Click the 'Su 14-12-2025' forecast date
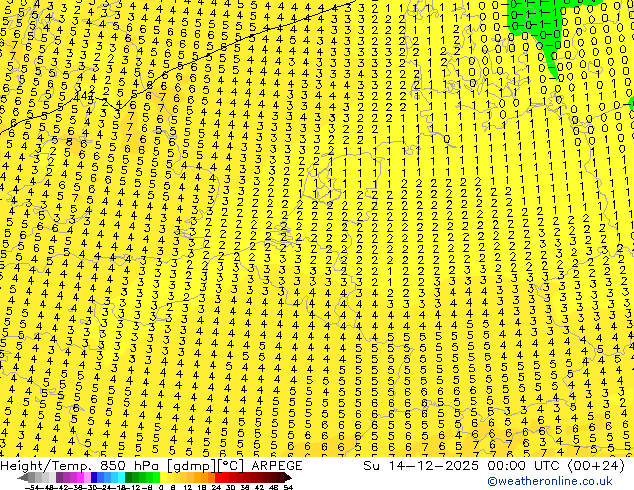This screenshot has width=634, height=490. [x=421, y=466]
